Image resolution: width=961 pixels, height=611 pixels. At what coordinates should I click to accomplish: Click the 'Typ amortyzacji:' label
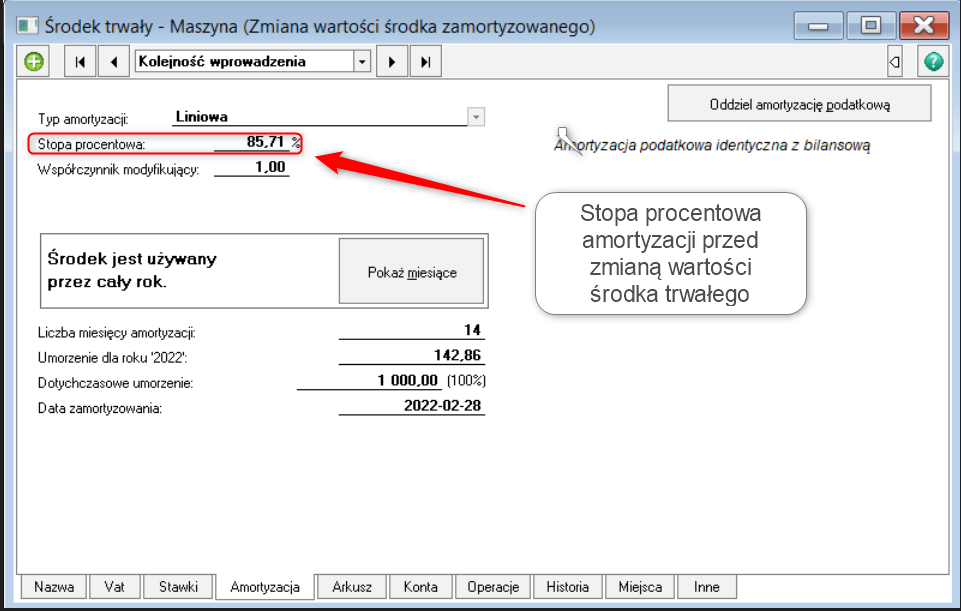83,119
